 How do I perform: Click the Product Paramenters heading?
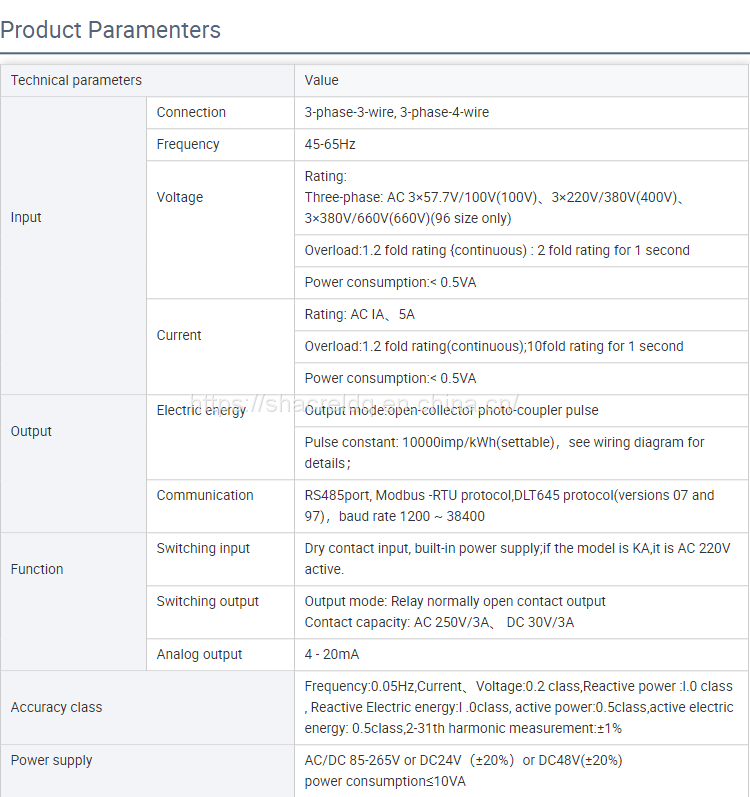tap(111, 30)
